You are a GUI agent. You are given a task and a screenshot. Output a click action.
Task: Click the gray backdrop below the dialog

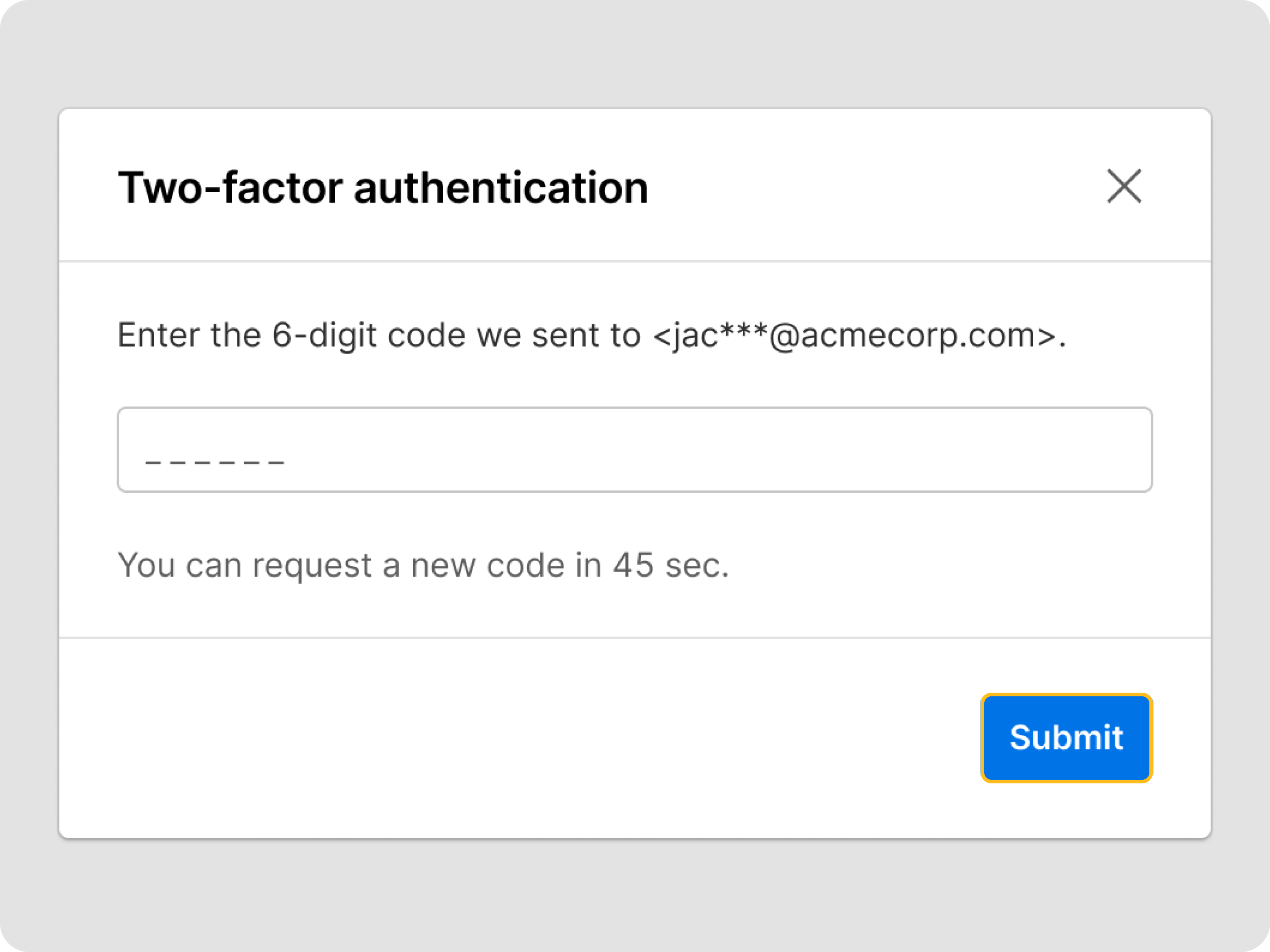point(635,895)
